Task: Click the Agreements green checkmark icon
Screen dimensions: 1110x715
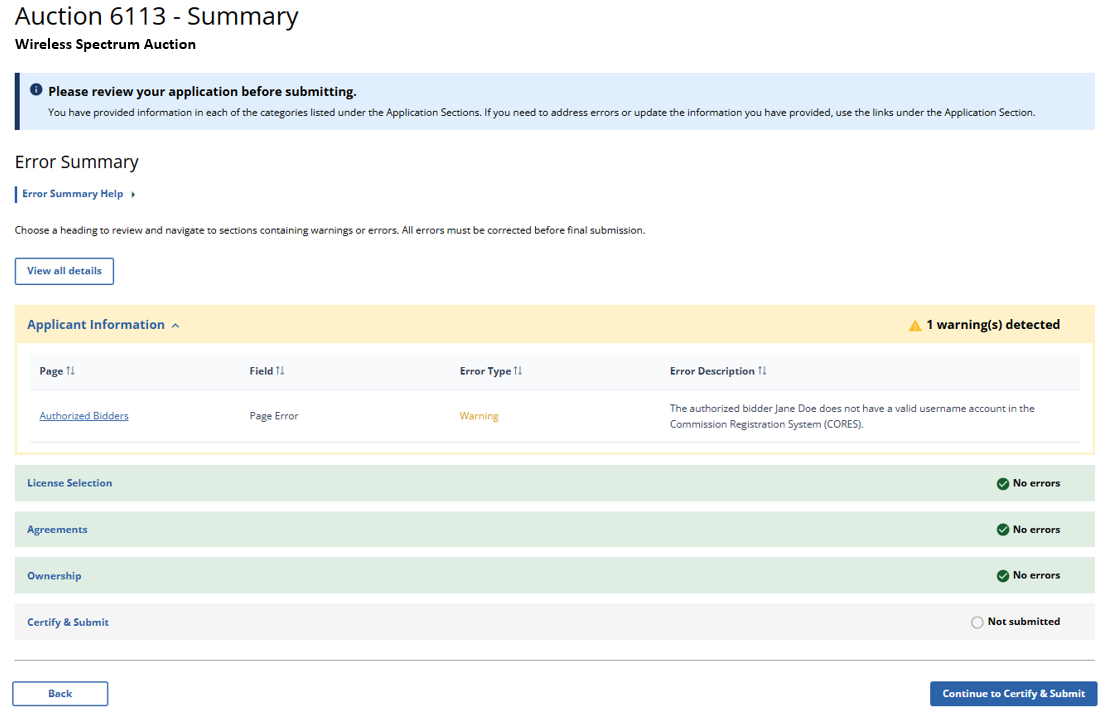Action: pos(1002,530)
